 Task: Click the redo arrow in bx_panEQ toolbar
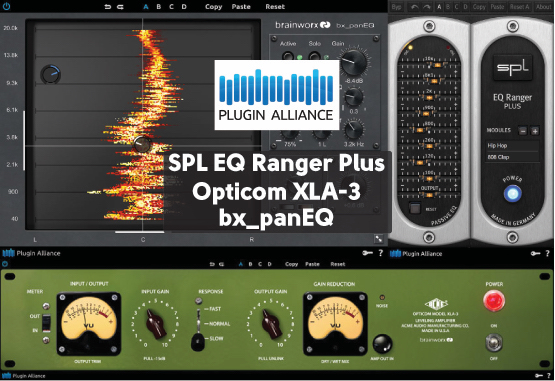tap(120, 7)
